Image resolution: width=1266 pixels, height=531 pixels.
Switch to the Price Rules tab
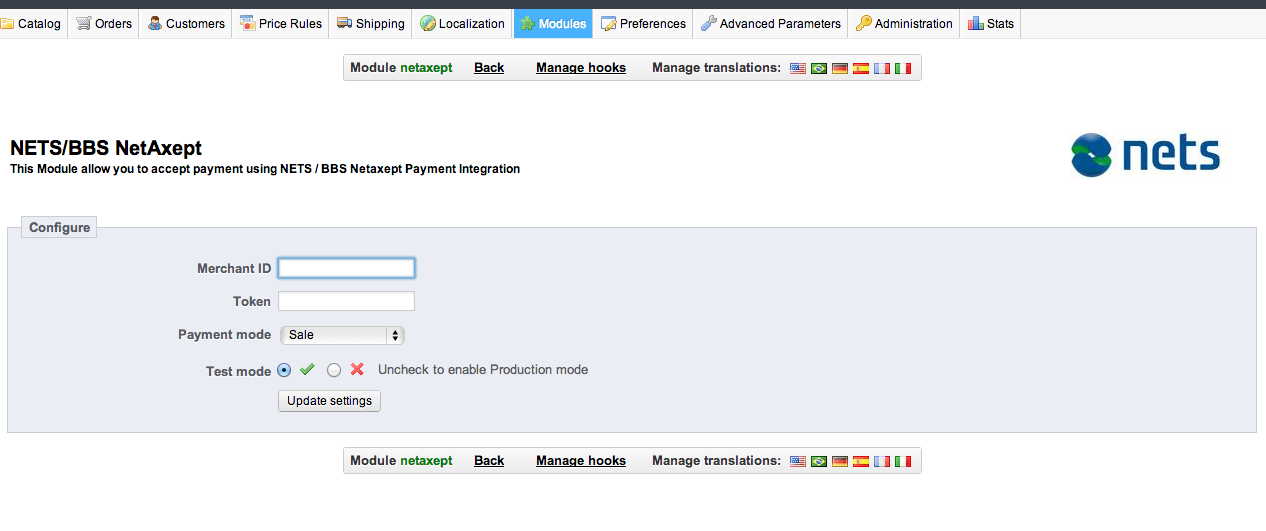(x=281, y=23)
